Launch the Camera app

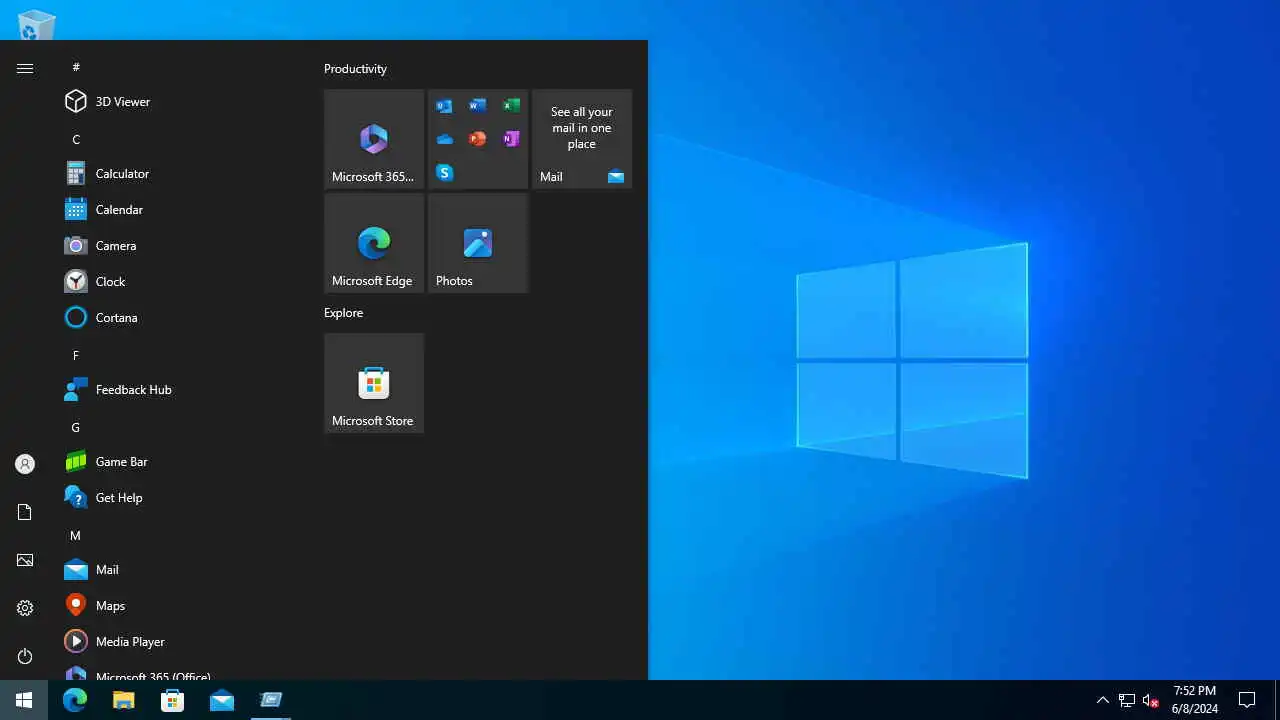182,245
